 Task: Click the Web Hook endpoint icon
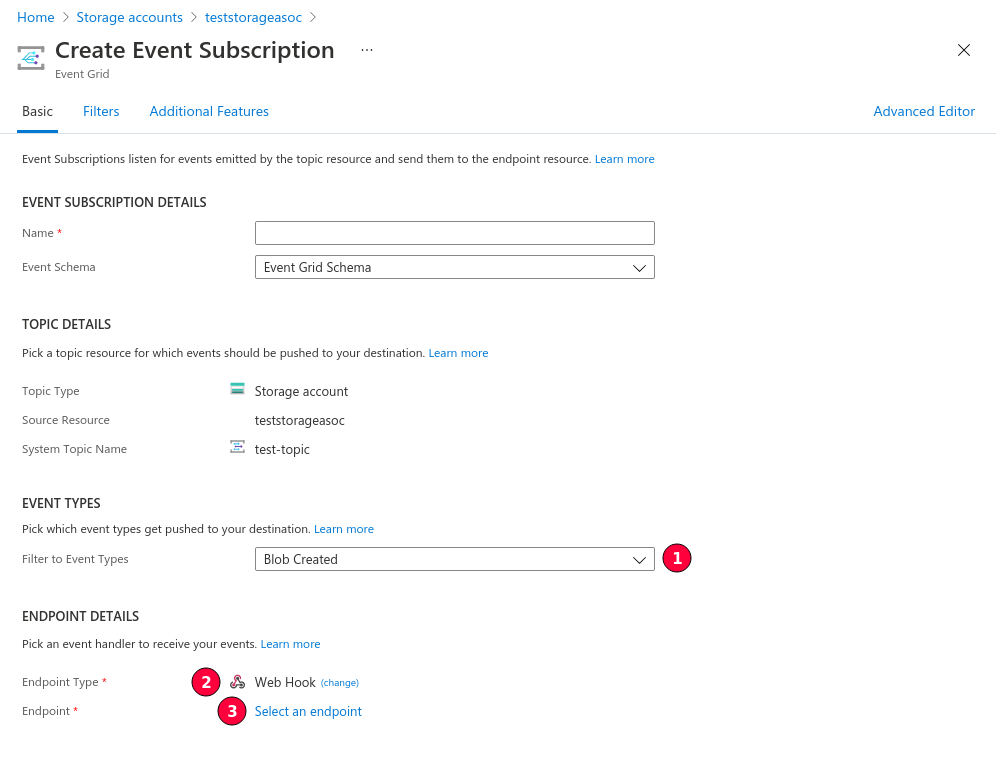coord(237,682)
